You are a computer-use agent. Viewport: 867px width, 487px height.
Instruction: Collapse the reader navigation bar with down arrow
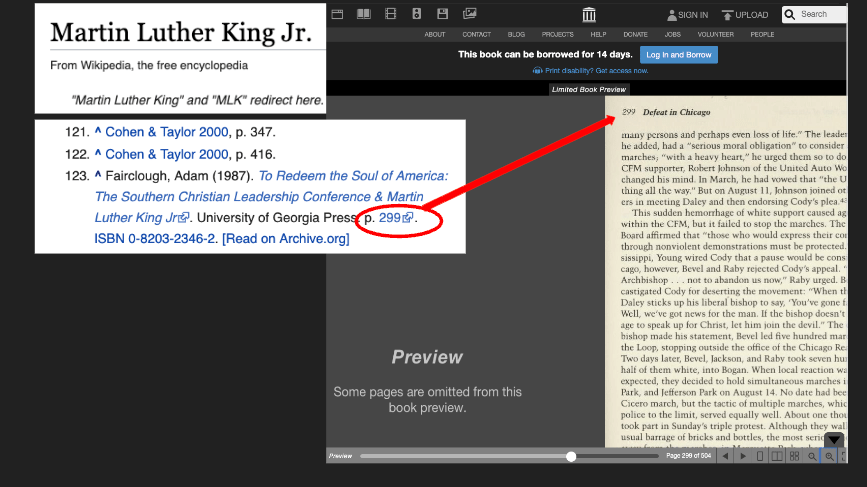(x=834, y=440)
